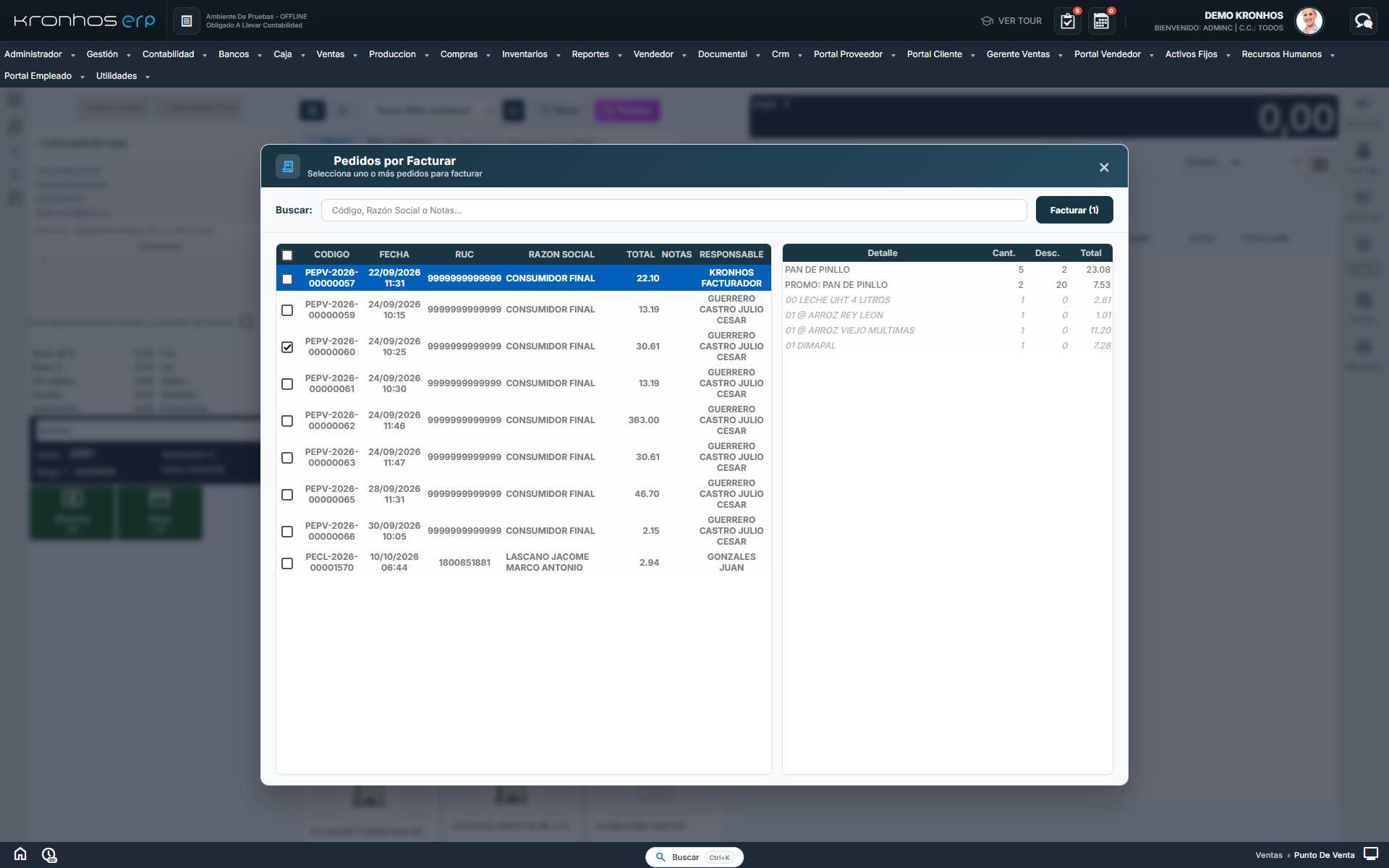This screenshot has height=868, width=1389.
Task: Click the PAN DE PINLLO detail row
Action: [x=948, y=270]
